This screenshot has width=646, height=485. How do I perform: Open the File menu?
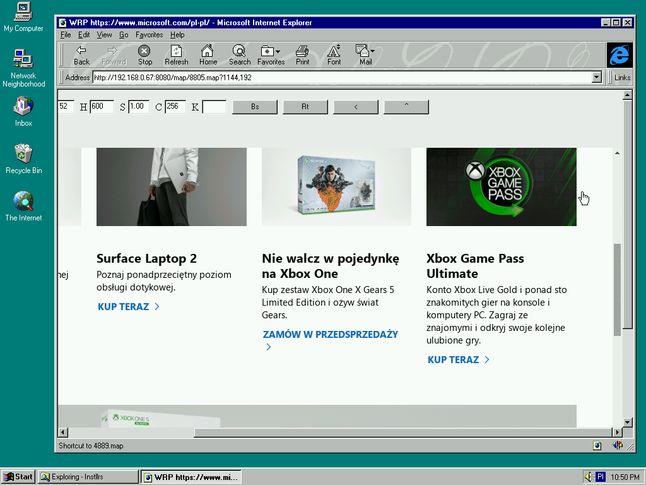tap(66, 35)
